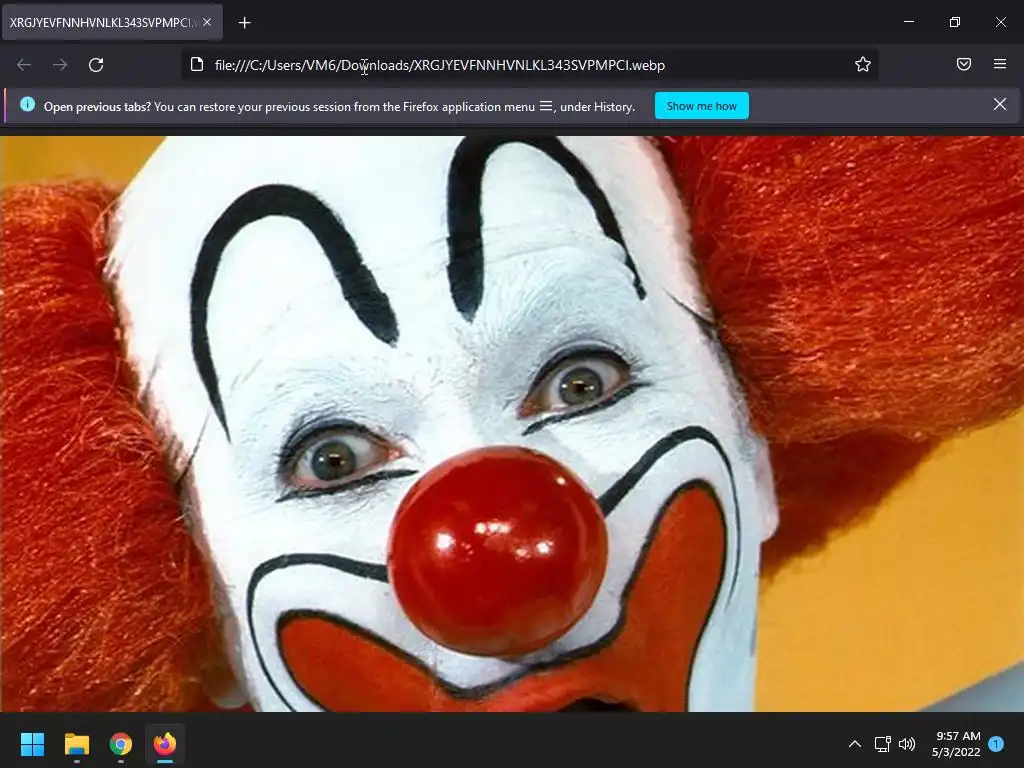The height and width of the screenshot is (768, 1024).
Task: Dismiss the restore session notification bar
Action: [999, 104]
